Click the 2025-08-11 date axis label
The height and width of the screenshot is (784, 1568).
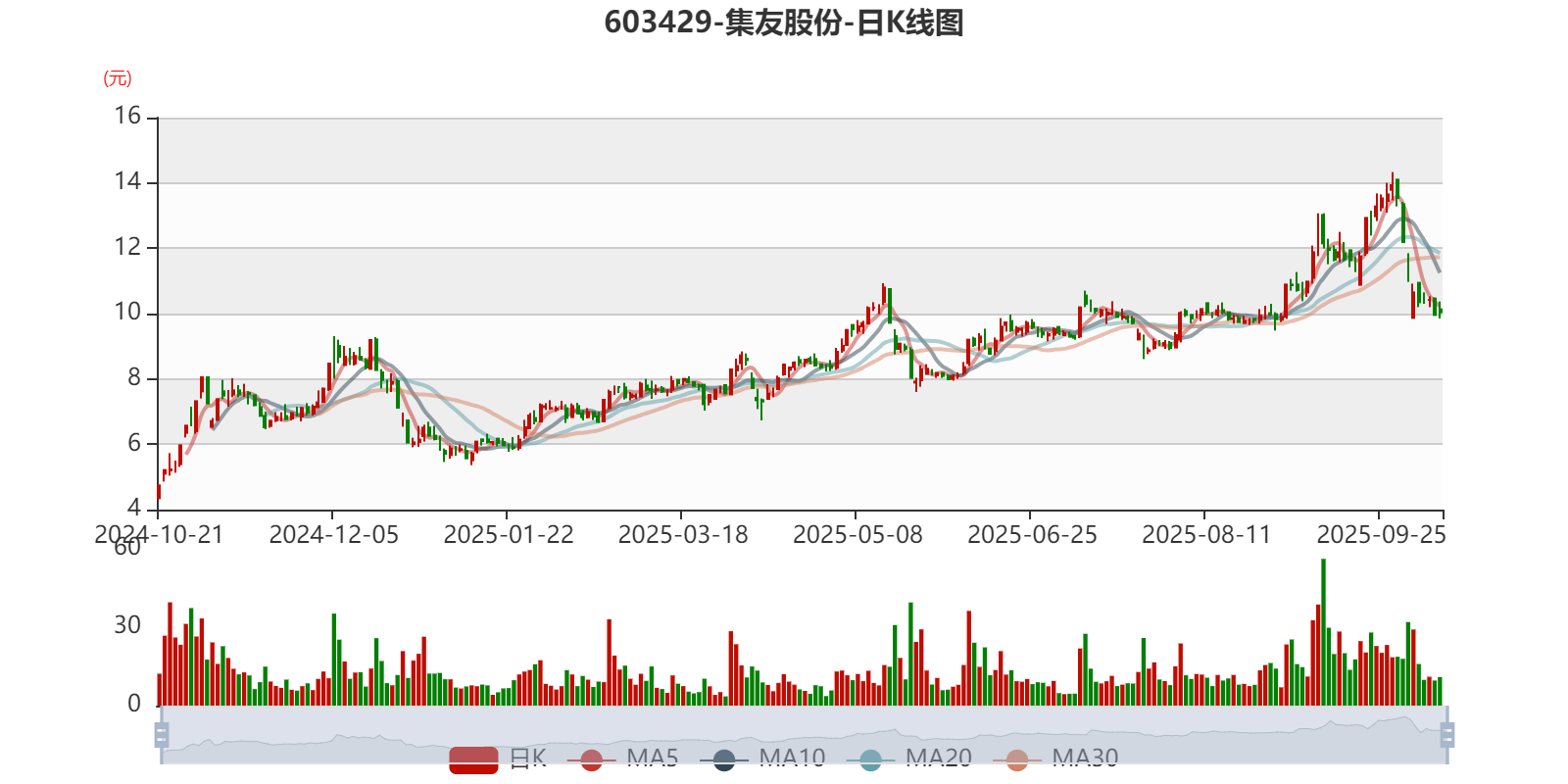pyautogui.click(x=1205, y=534)
